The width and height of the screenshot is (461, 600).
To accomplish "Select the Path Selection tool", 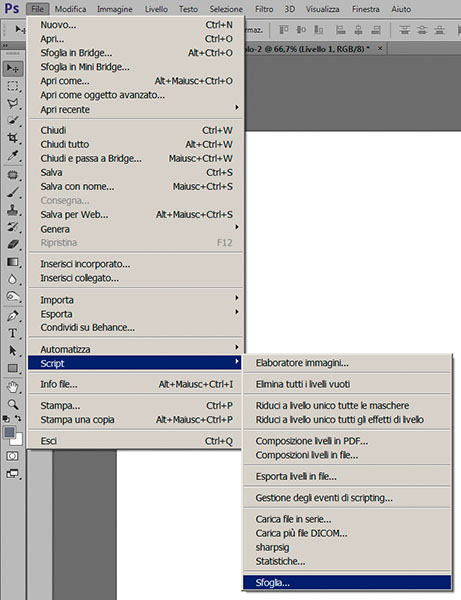I will click(x=13, y=351).
